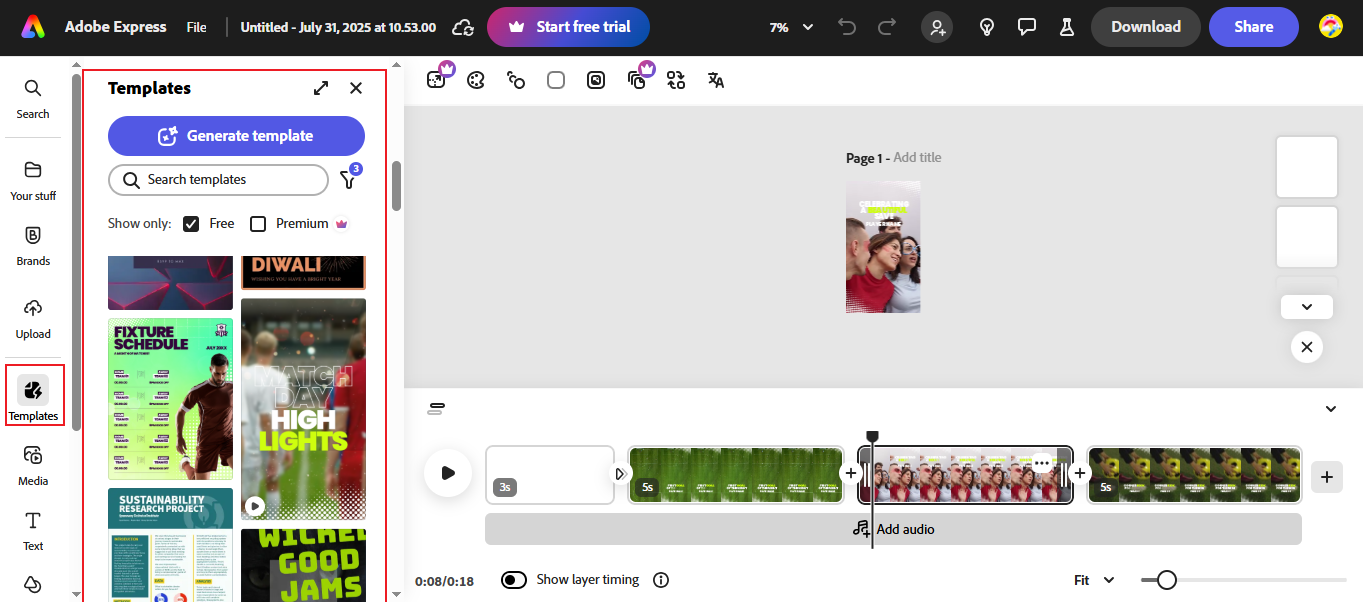Play the video timeline

[448, 473]
